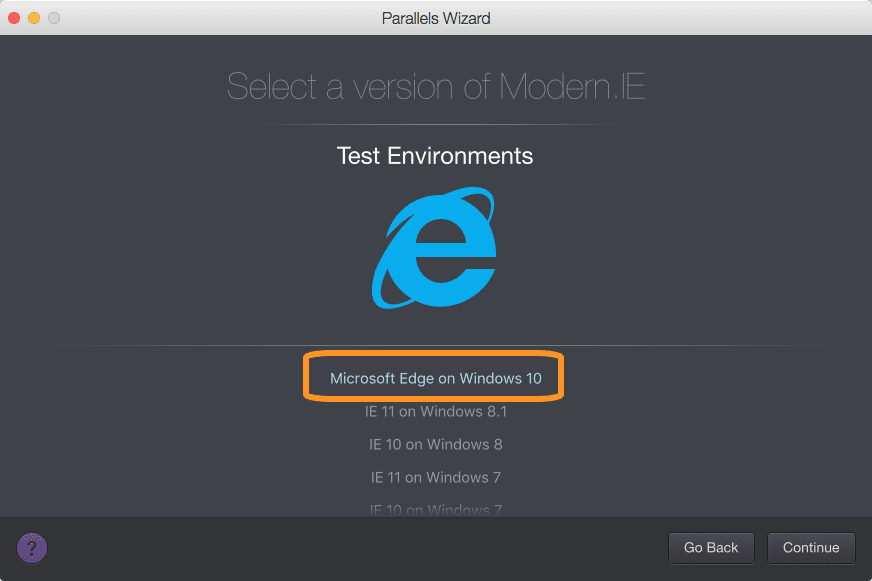This screenshot has height=581, width=872.
Task: Open help with the purple question mark icon
Action: point(32,548)
